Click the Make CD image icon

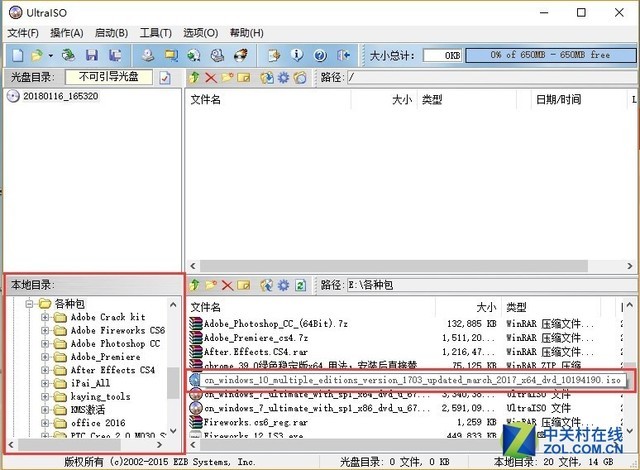pyautogui.click(x=148, y=55)
